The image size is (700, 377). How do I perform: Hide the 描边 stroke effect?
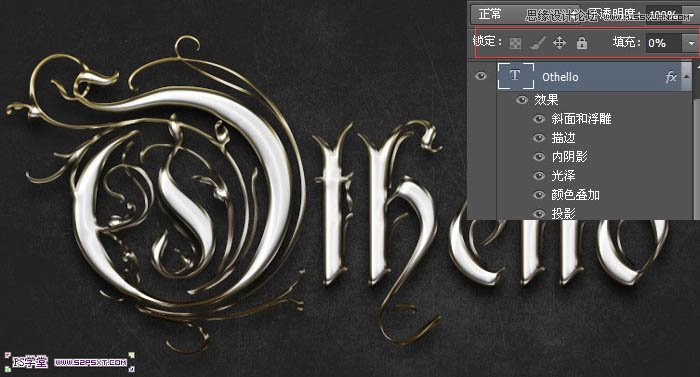(539, 138)
